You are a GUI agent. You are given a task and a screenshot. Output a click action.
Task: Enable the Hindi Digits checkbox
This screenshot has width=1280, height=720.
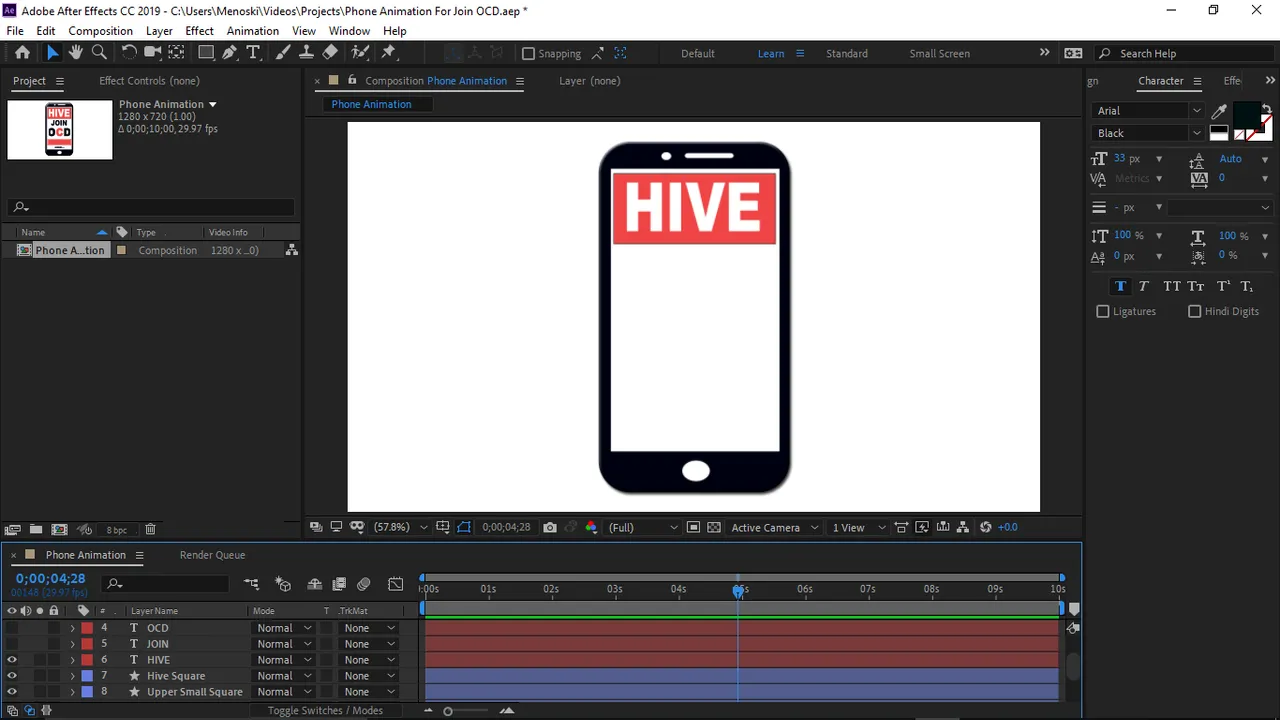[1194, 312]
